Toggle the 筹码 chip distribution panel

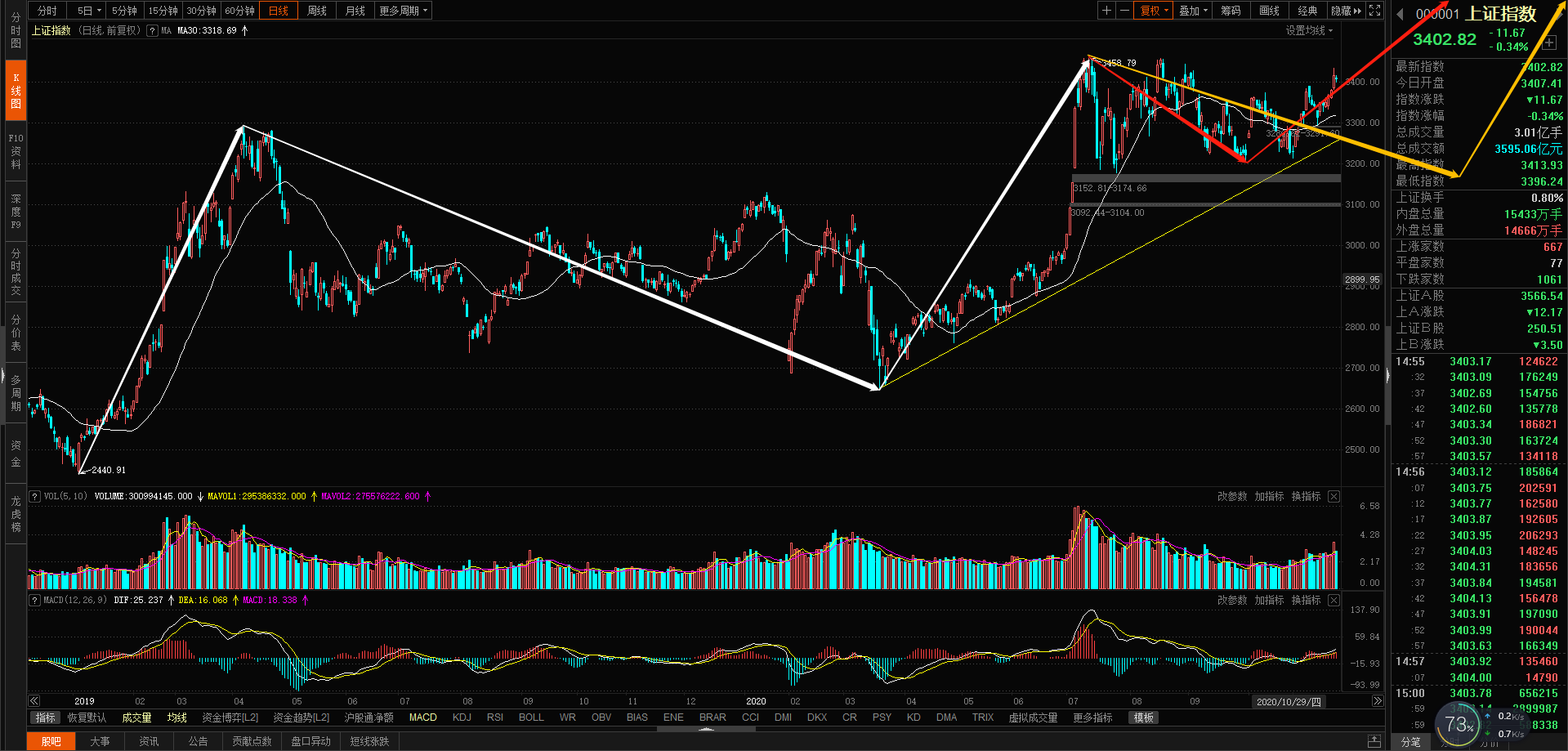[1231, 11]
